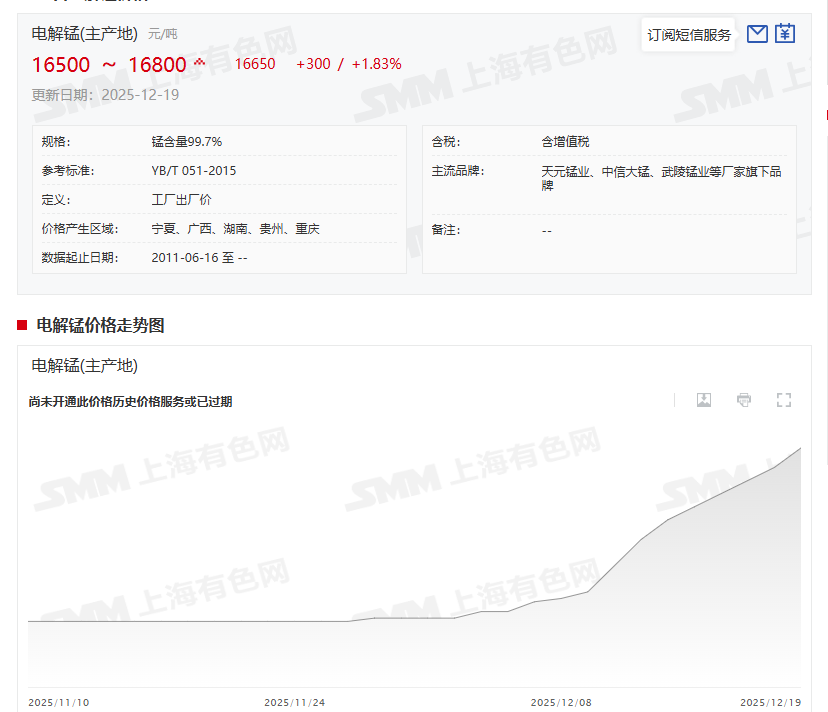Expand chart to fullscreen view
Screen dimensions: 828x712
[784, 400]
